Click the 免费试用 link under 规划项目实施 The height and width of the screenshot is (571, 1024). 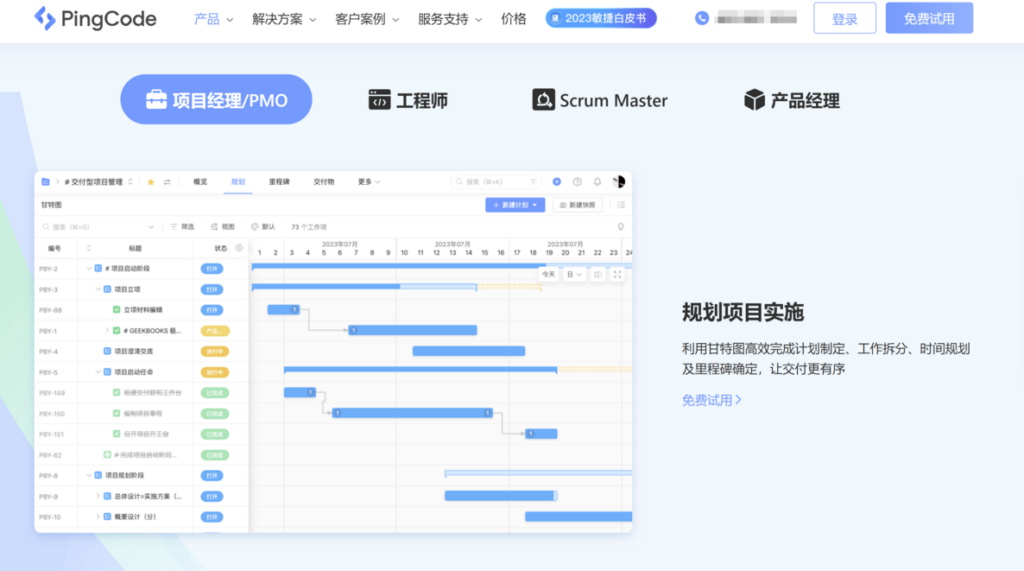(711, 400)
